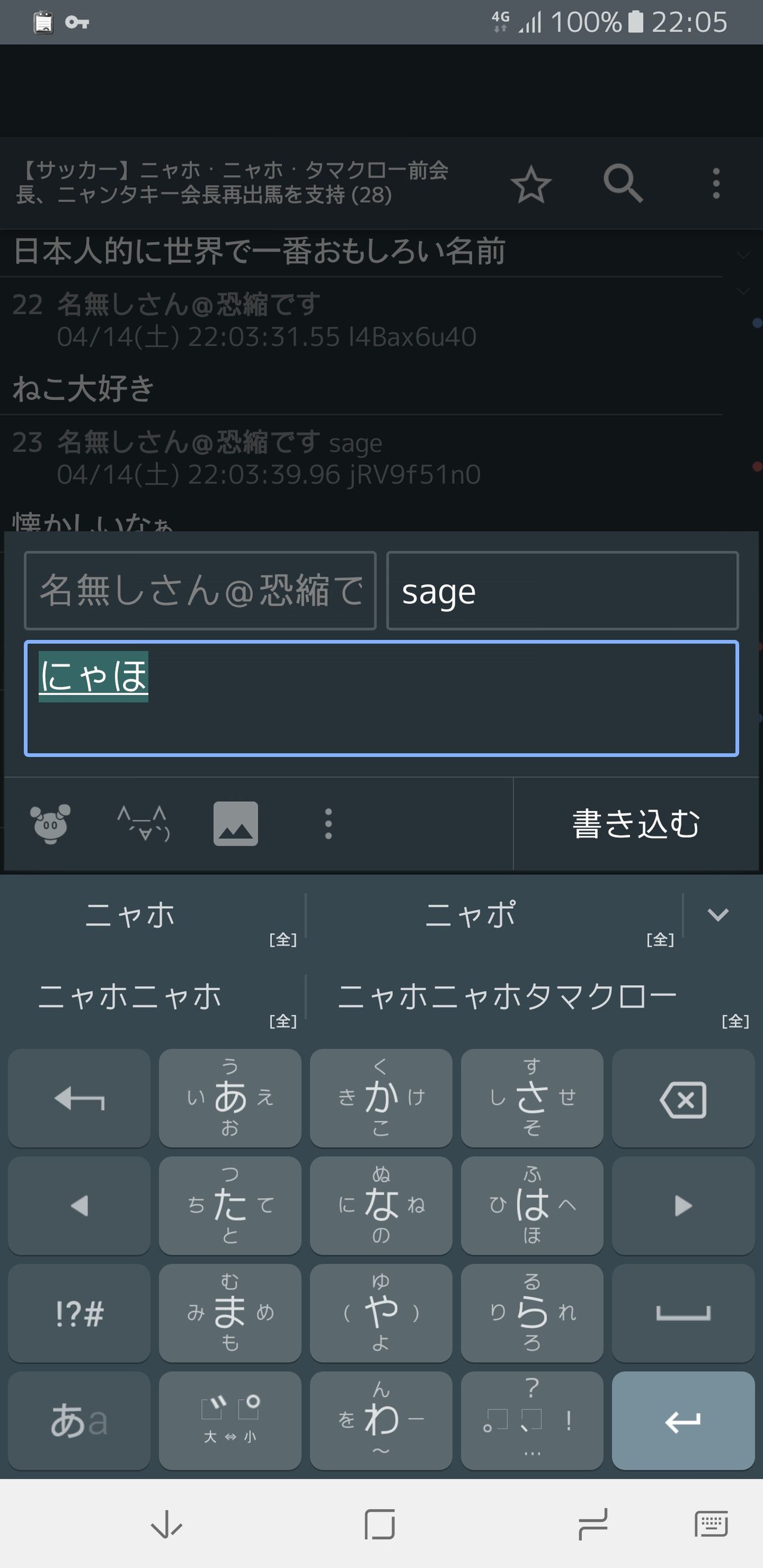The height and width of the screenshot is (1568, 763).
Task: Hide keyboard with down arrow
Action: click(x=166, y=1524)
